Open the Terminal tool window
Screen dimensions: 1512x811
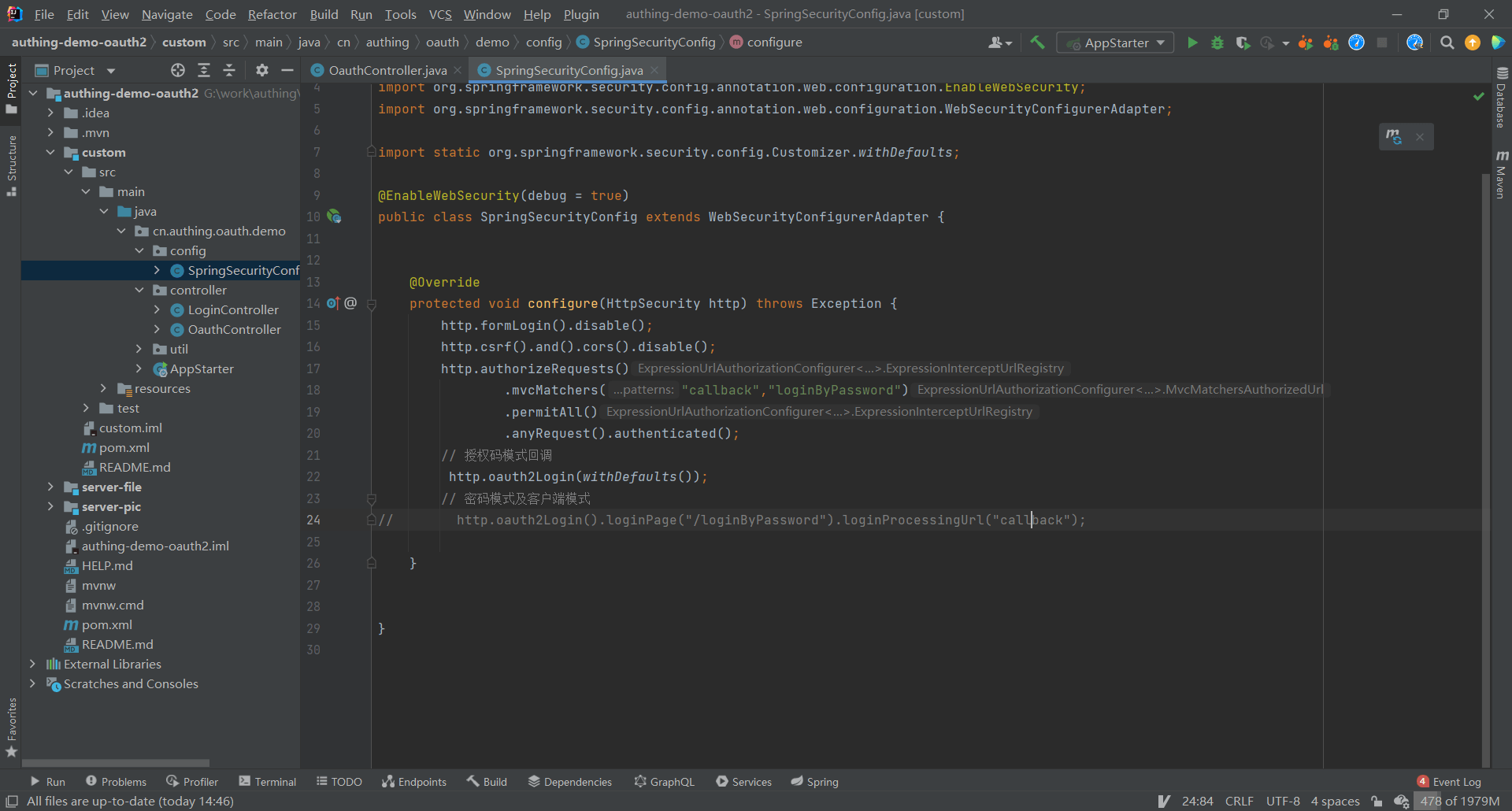coord(268,781)
